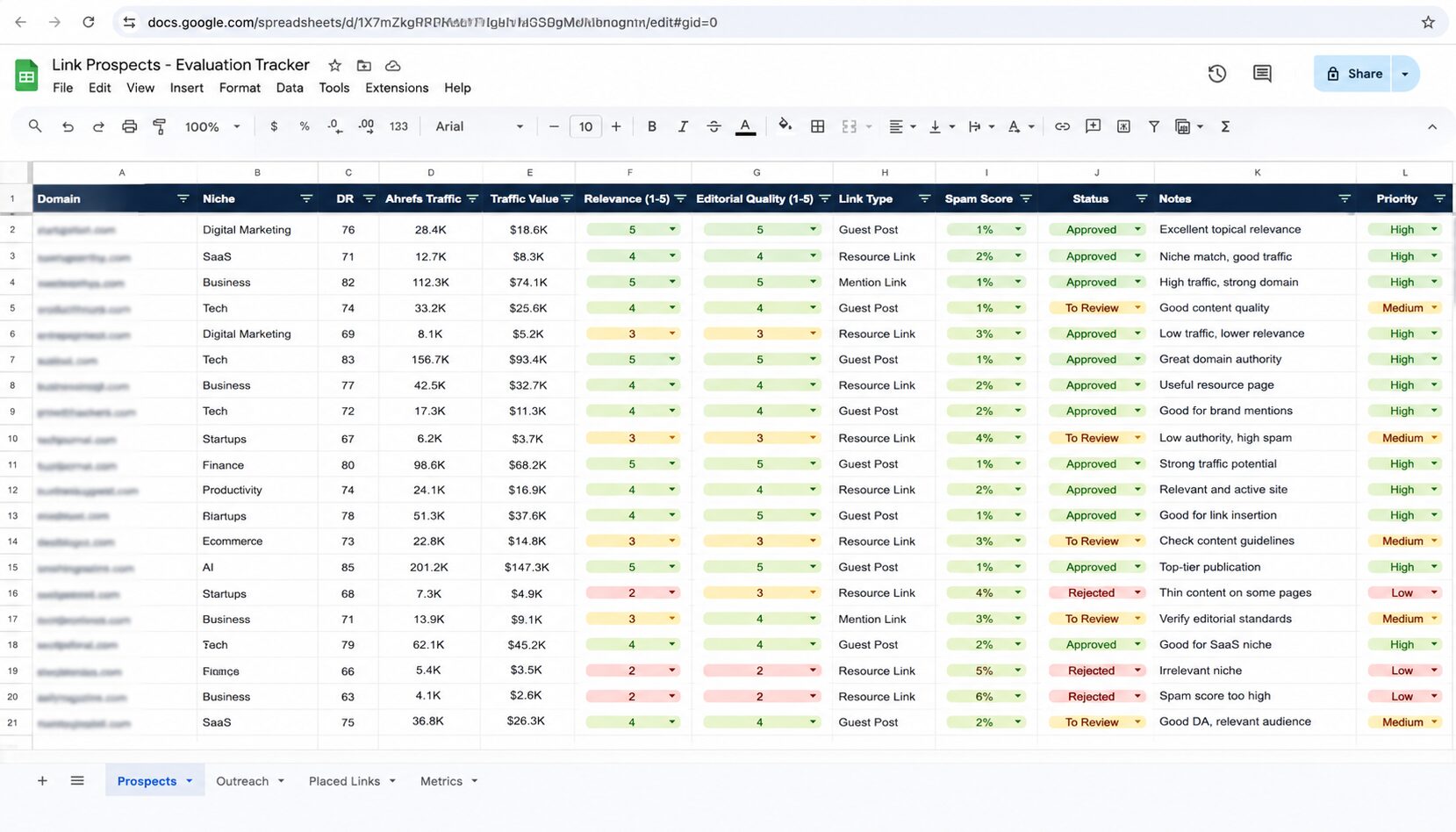
Task: Open Spam Score dropdown showing 6%
Action: pyautogui.click(x=1018, y=696)
